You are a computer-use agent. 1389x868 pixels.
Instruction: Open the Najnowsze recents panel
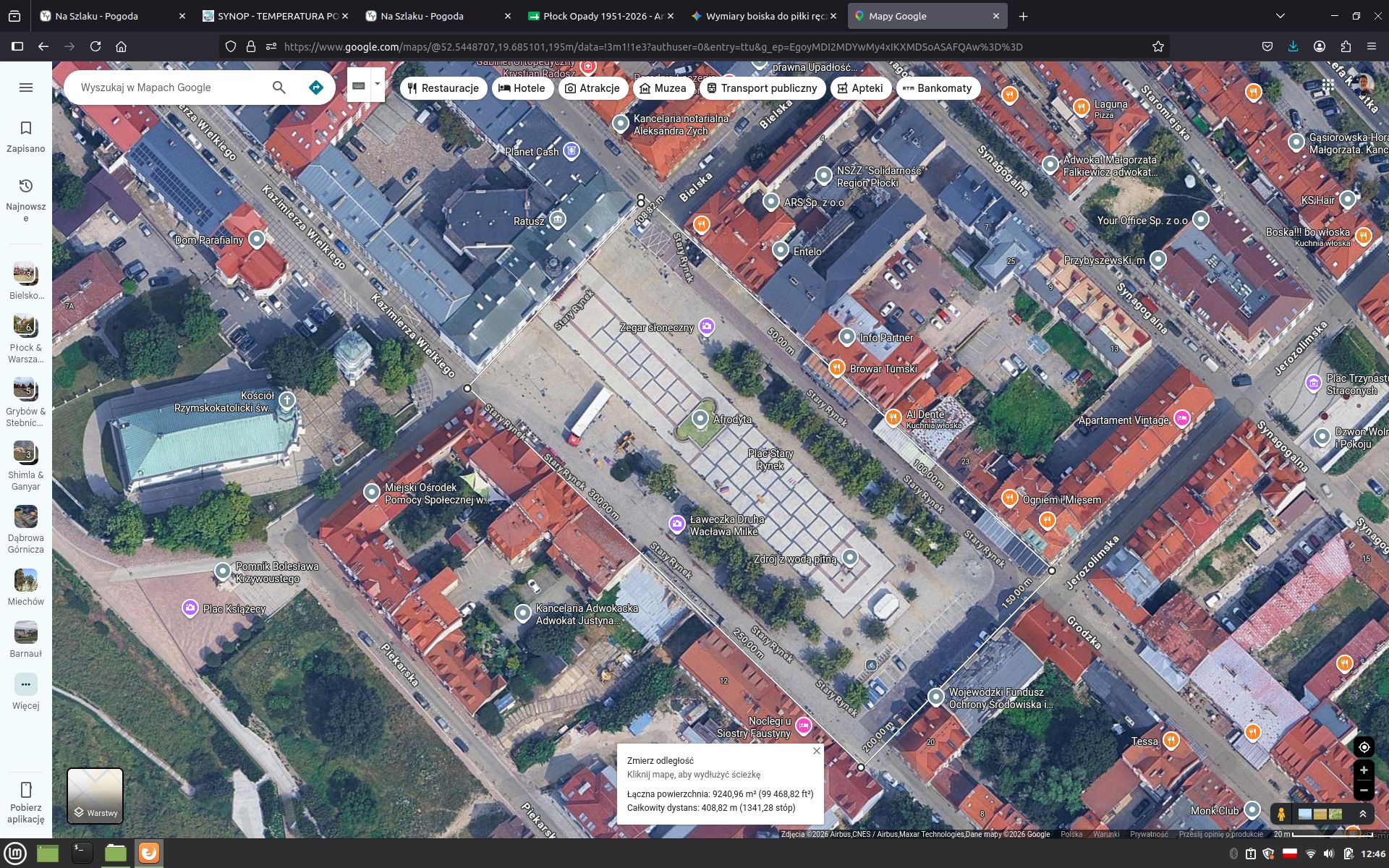(26, 200)
